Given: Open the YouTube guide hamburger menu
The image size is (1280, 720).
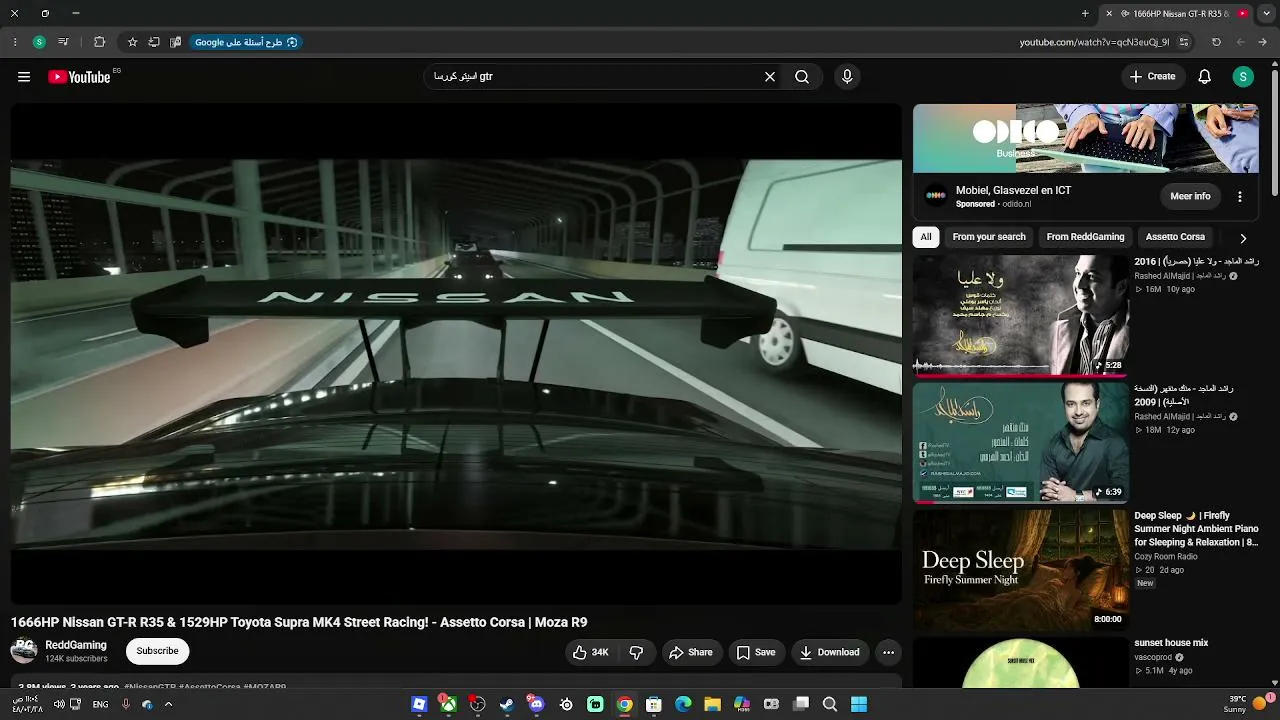Looking at the screenshot, I should (x=24, y=77).
